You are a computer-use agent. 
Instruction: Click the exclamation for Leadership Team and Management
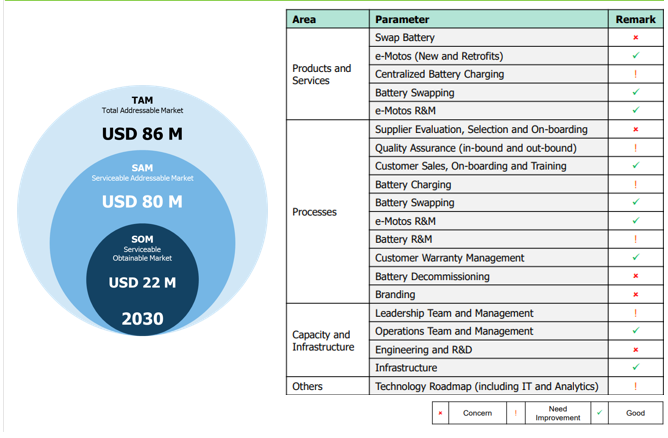pyautogui.click(x=635, y=313)
